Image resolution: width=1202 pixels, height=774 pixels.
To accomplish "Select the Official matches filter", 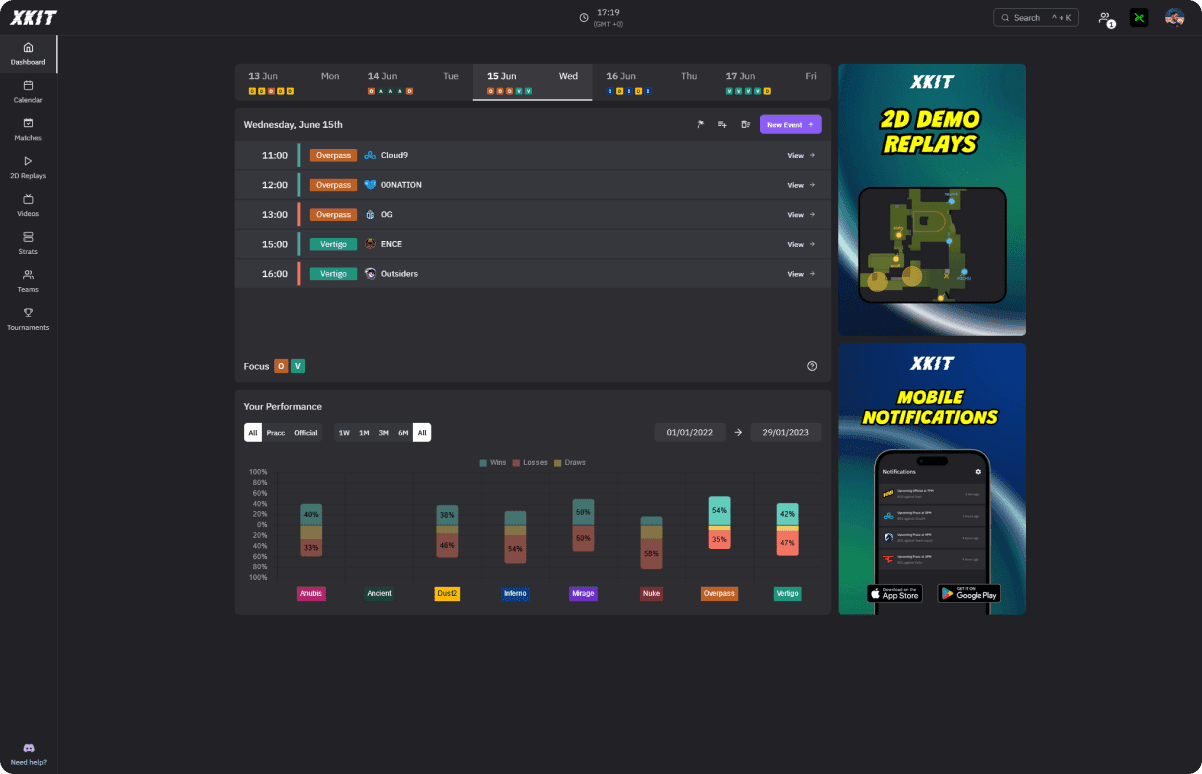I will click(305, 432).
